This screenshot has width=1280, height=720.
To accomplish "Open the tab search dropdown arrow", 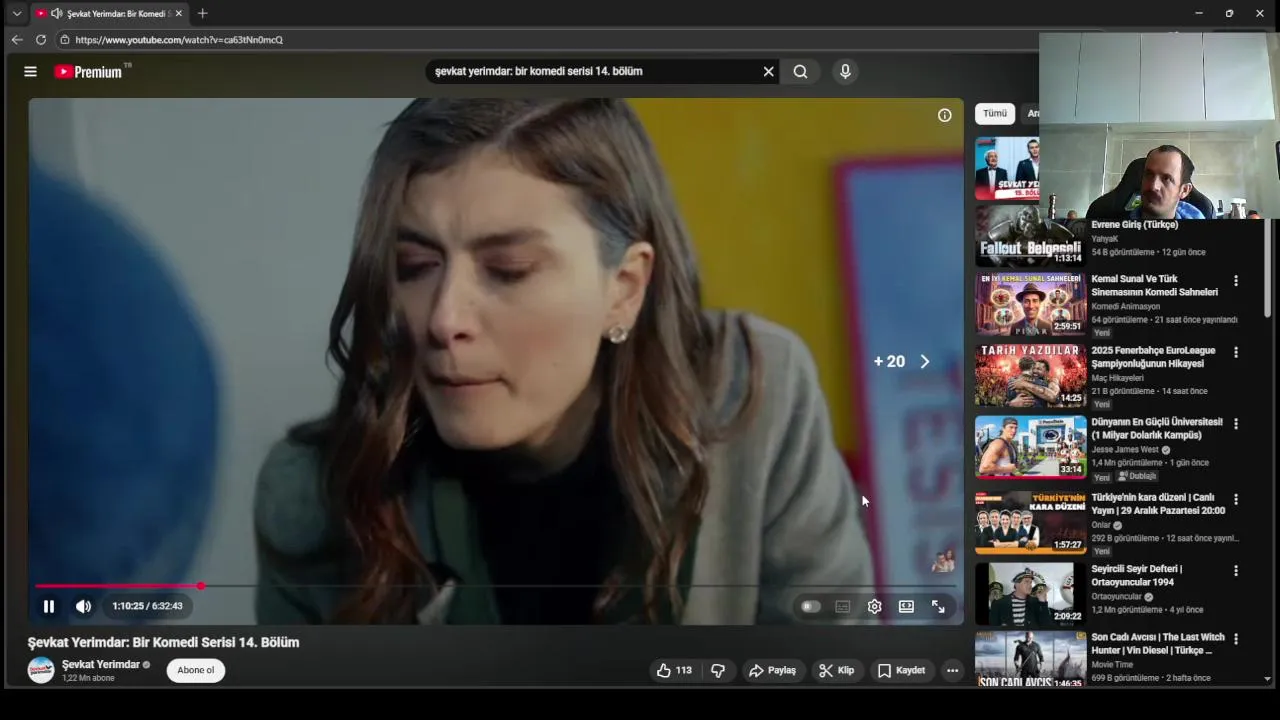I will tap(16, 14).
